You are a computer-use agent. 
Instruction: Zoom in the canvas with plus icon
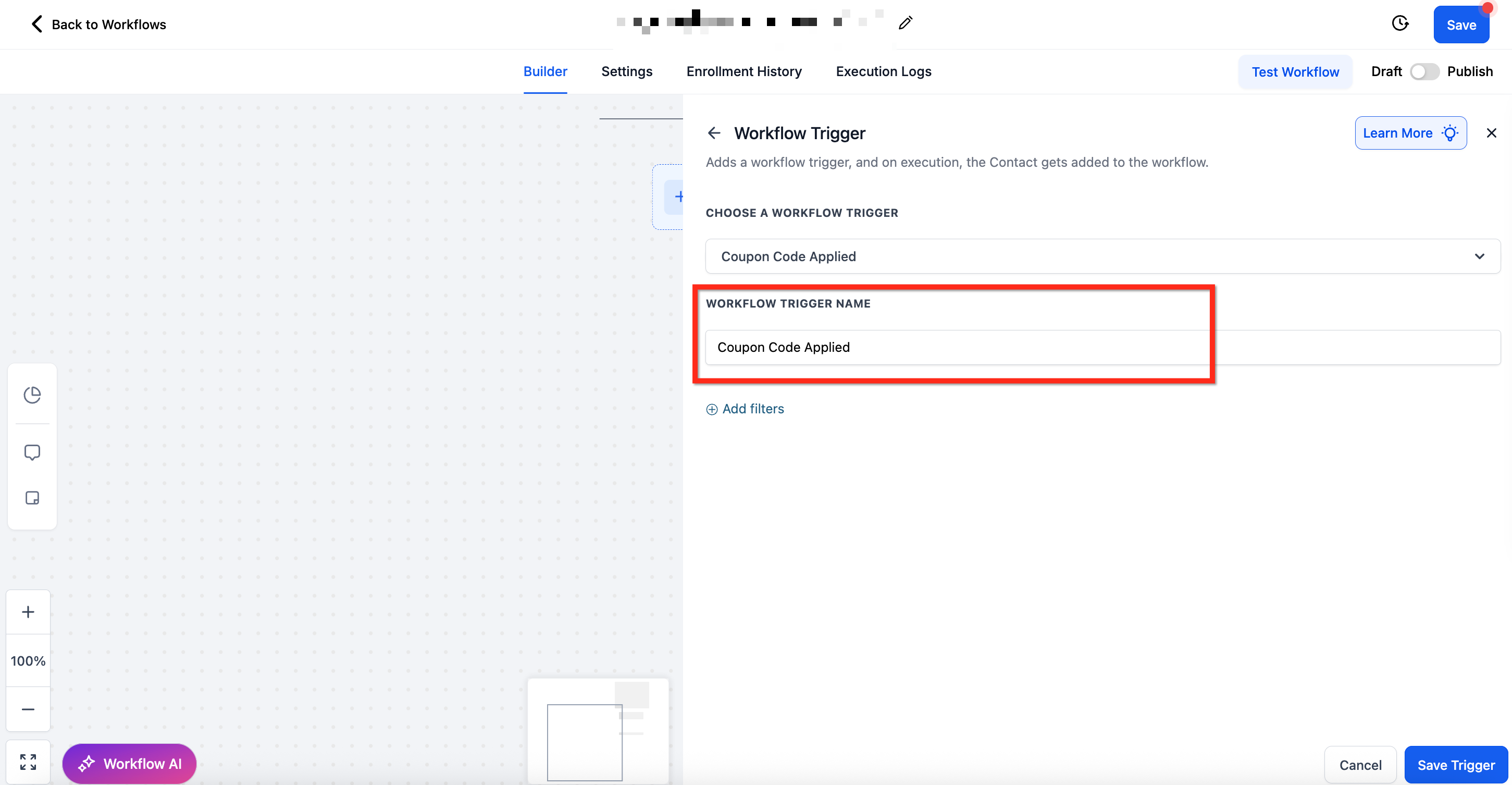tap(28, 612)
